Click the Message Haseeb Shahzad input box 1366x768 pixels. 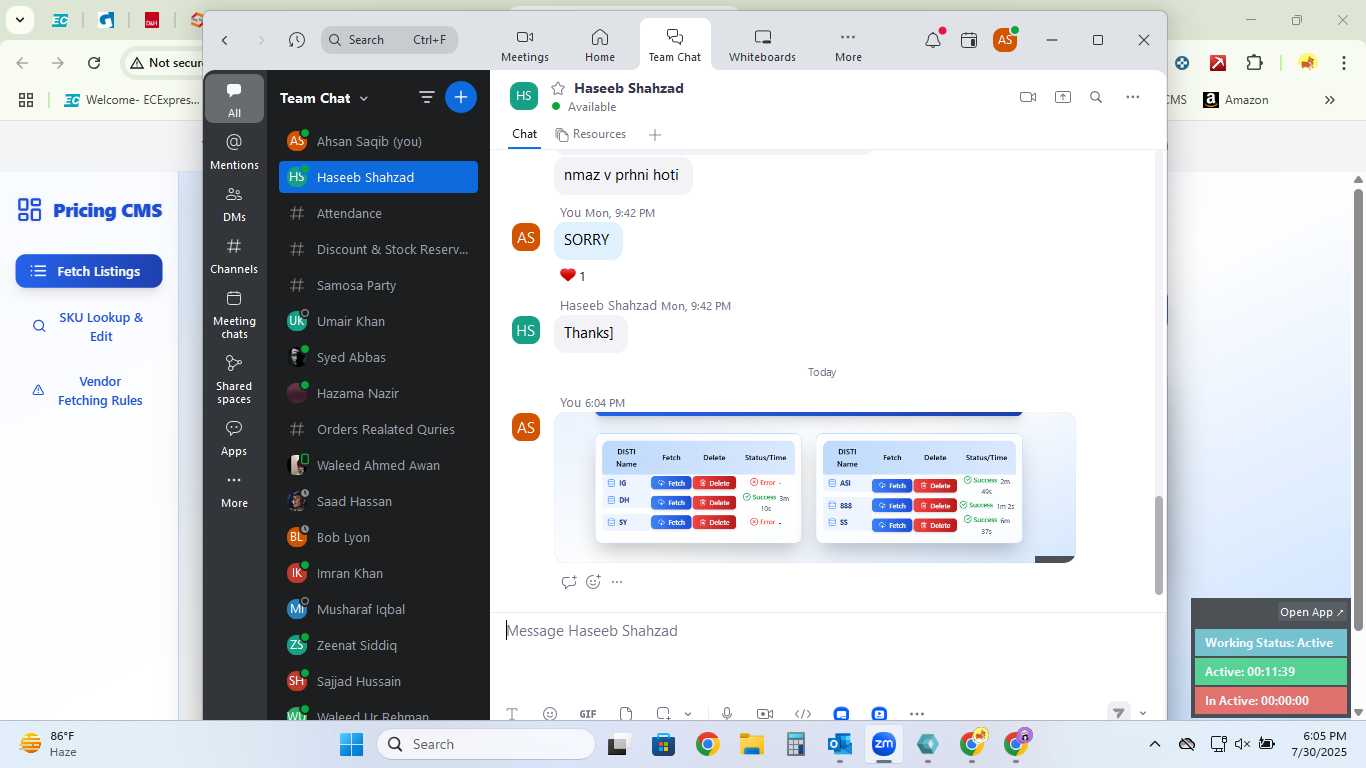click(x=826, y=631)
